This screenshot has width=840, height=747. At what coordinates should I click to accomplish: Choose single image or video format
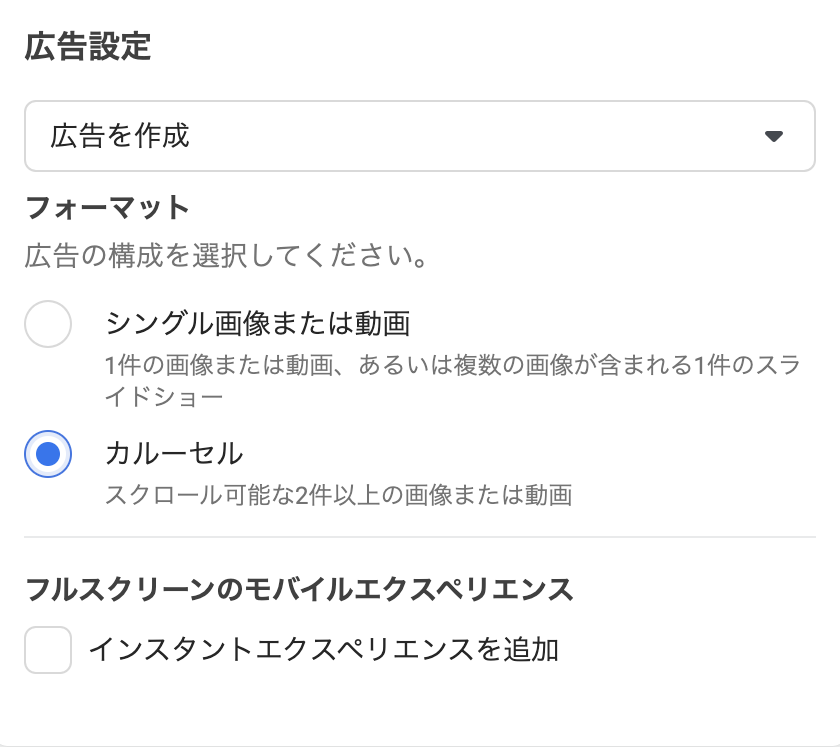[x=47, y=322]
